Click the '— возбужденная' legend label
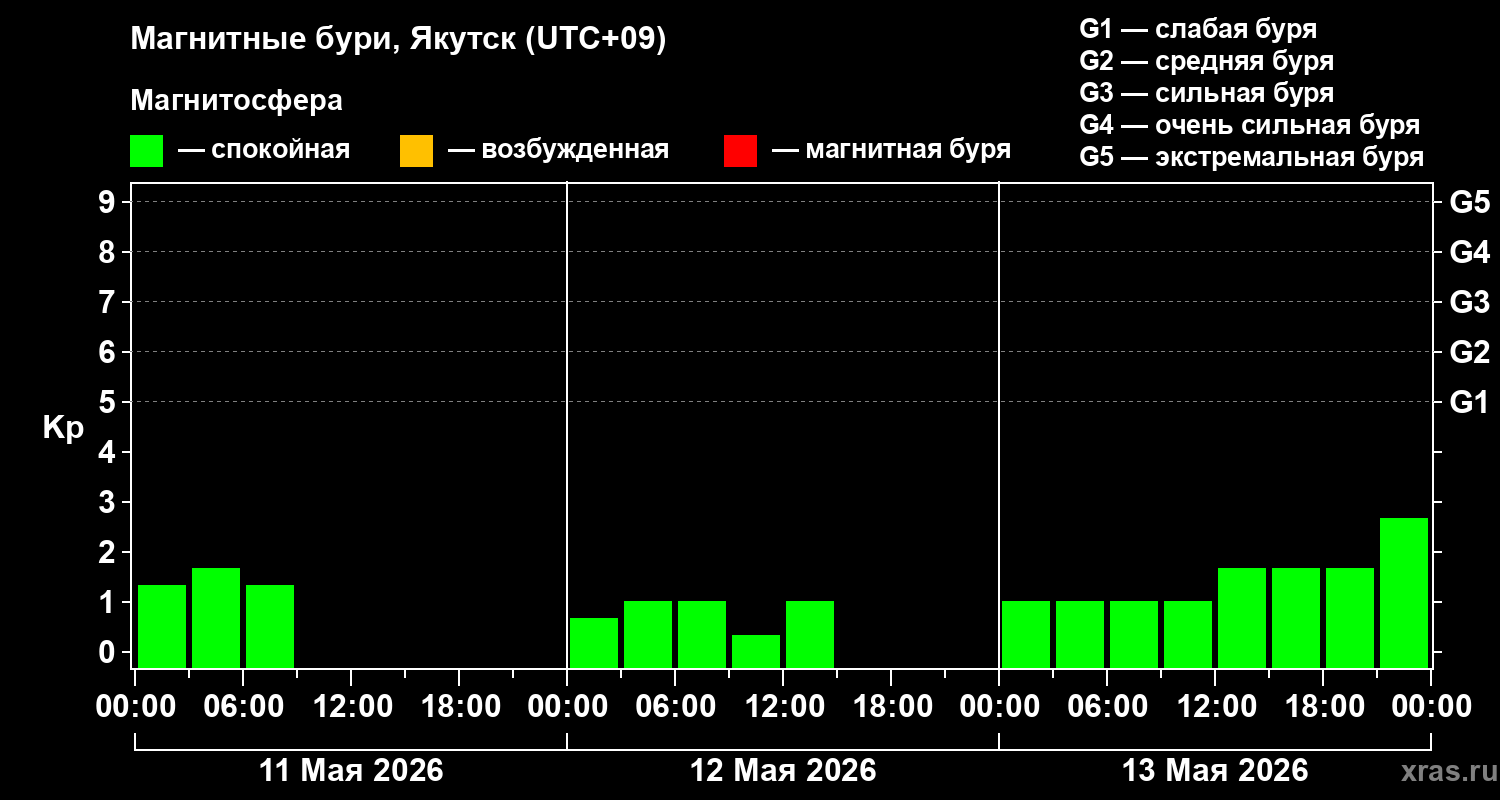This screenshot has height=800, width=1500. 558,150
